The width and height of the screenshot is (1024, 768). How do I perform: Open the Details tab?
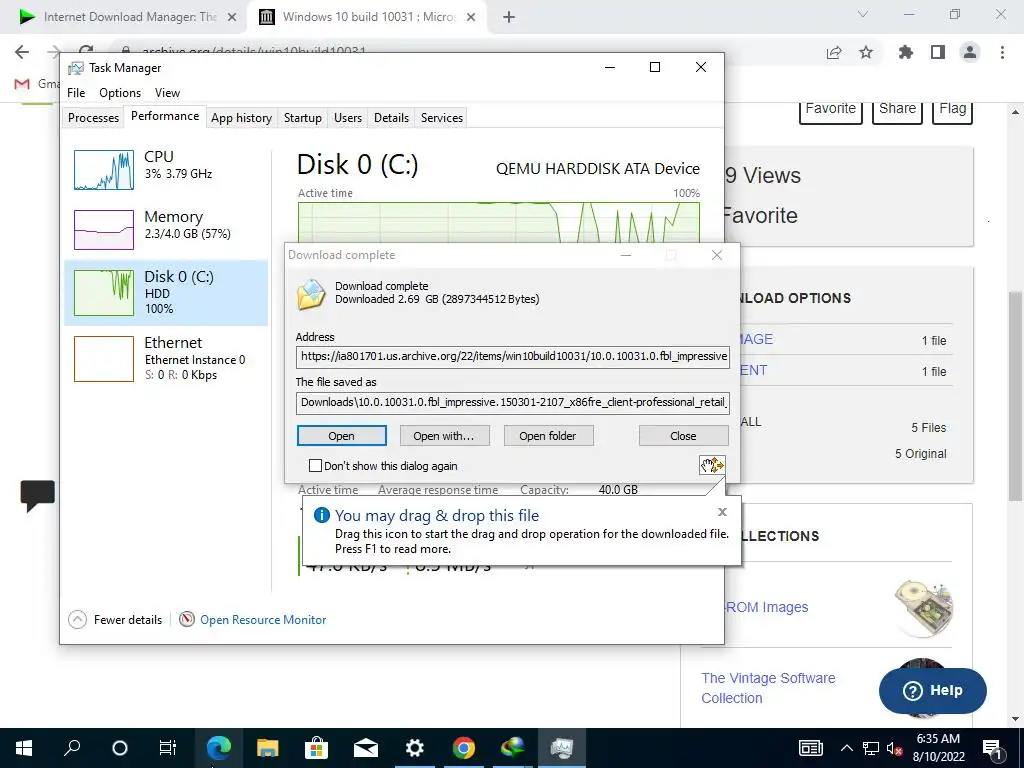click(x=391, y=118)
